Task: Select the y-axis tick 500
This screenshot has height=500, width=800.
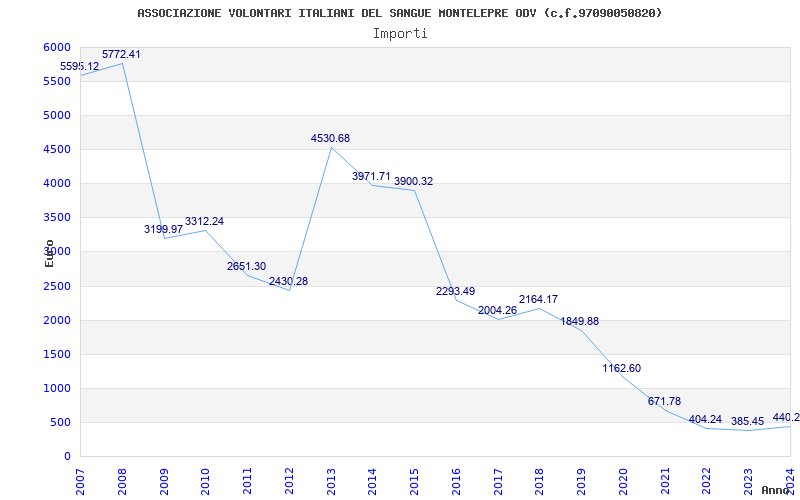Action: pos(61,422)
